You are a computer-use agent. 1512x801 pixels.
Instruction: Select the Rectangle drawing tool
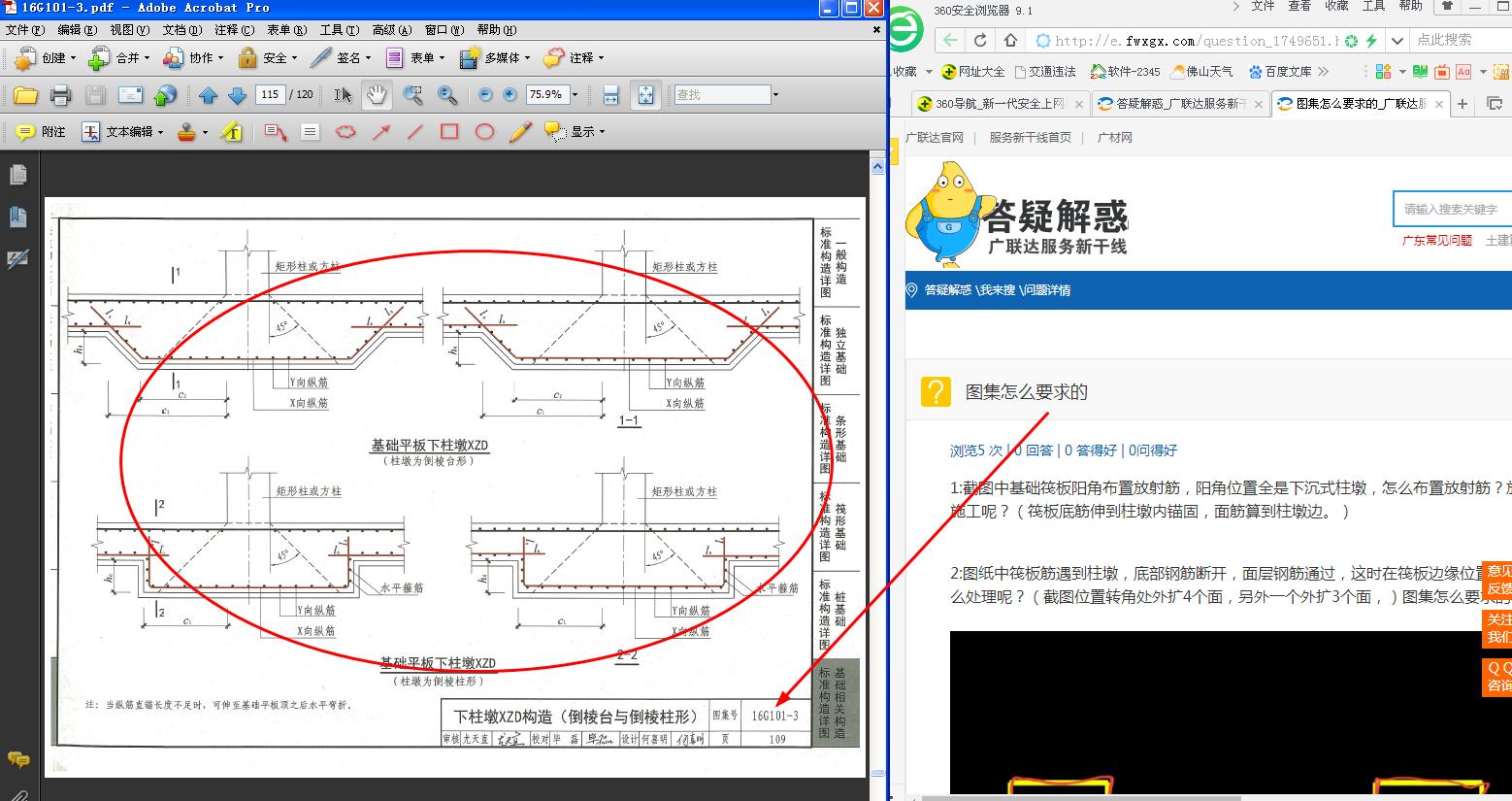coord(449,132)
